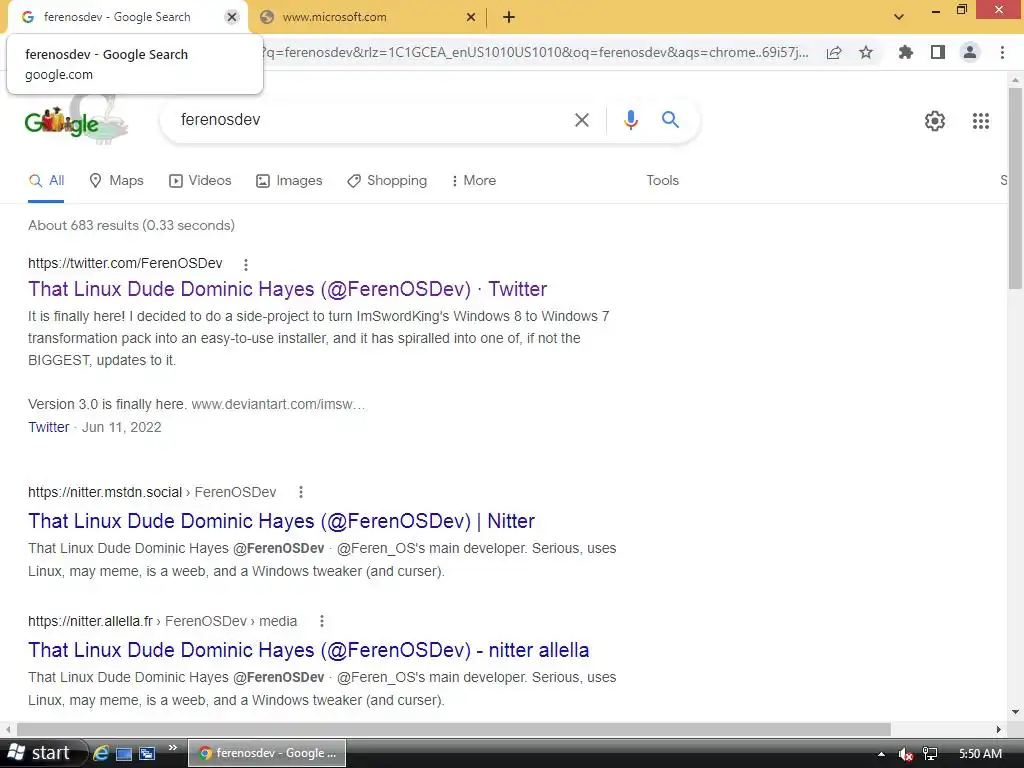
Task: Click the horizontal scrollbar thumb
Action: (454, 729)
